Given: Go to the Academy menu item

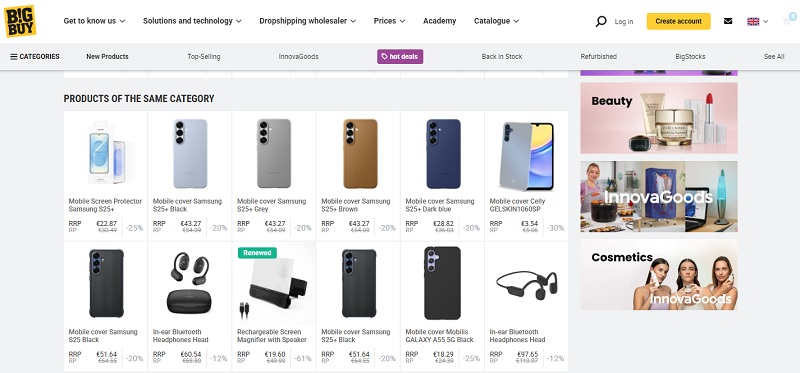Looking at the screenshot, I should [439, 21].
